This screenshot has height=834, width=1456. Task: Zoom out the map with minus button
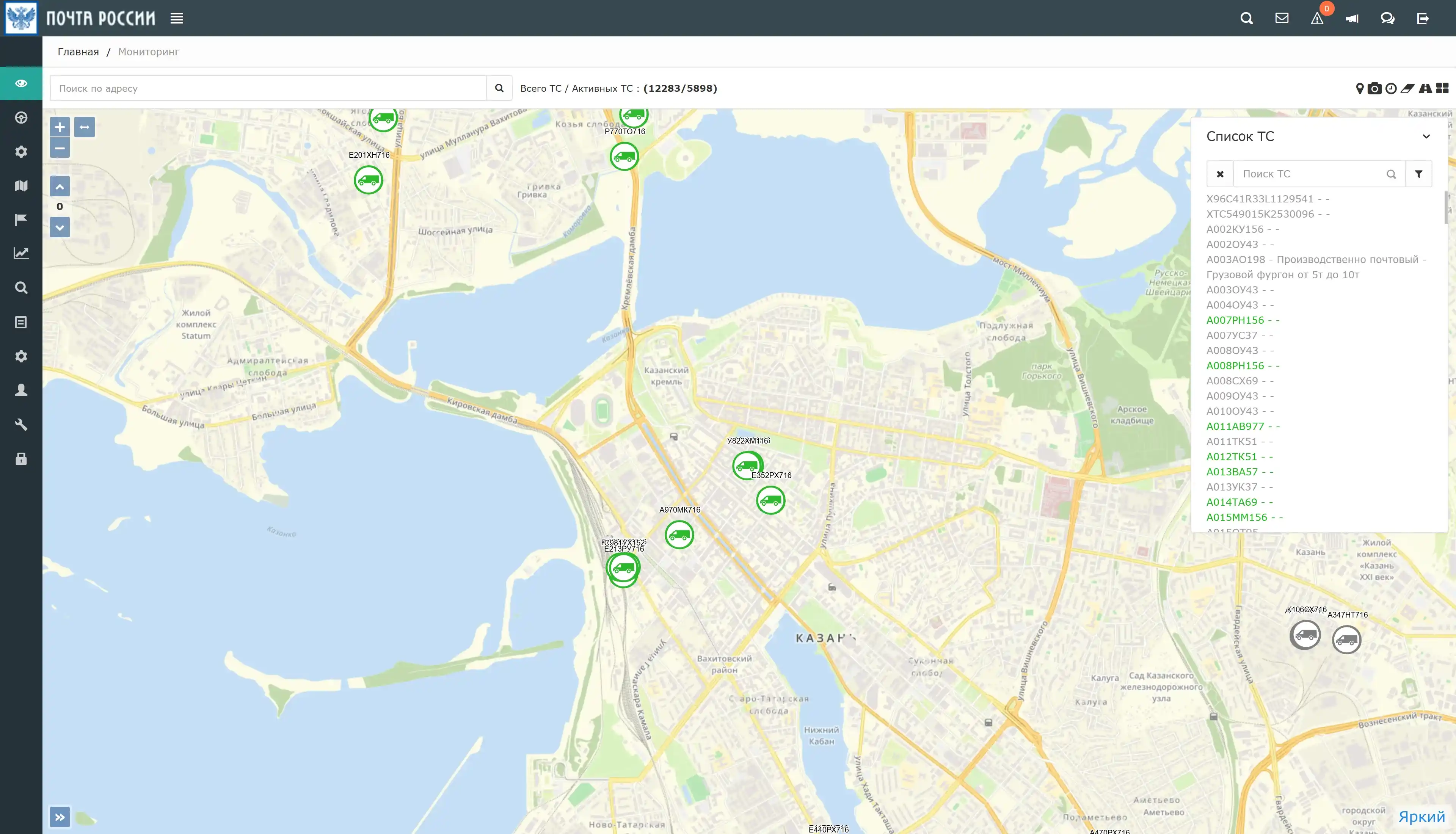click(60, 148)
